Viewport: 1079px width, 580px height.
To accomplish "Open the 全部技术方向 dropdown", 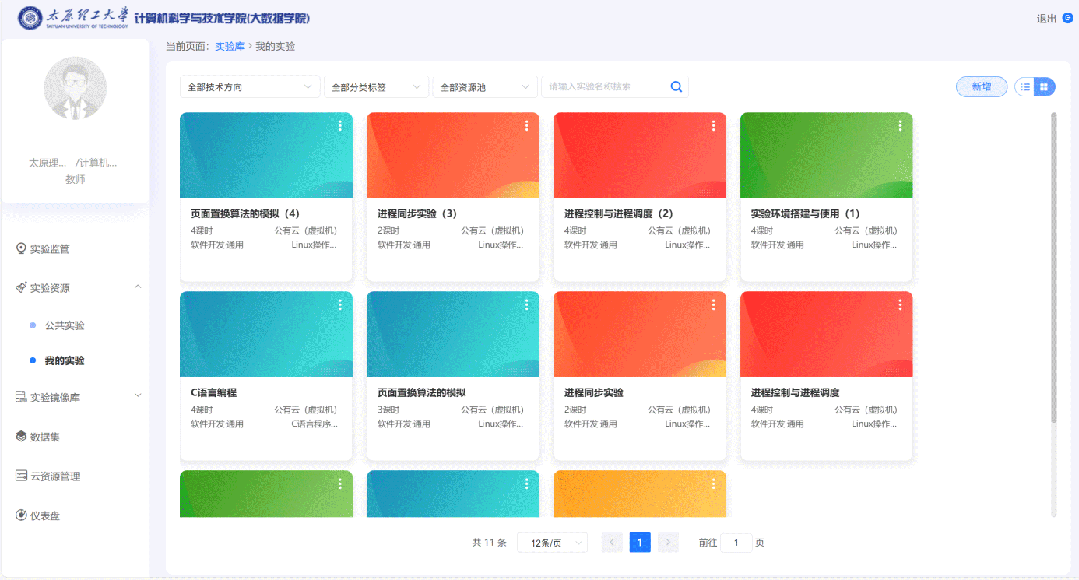I will [x=249, y=87].
